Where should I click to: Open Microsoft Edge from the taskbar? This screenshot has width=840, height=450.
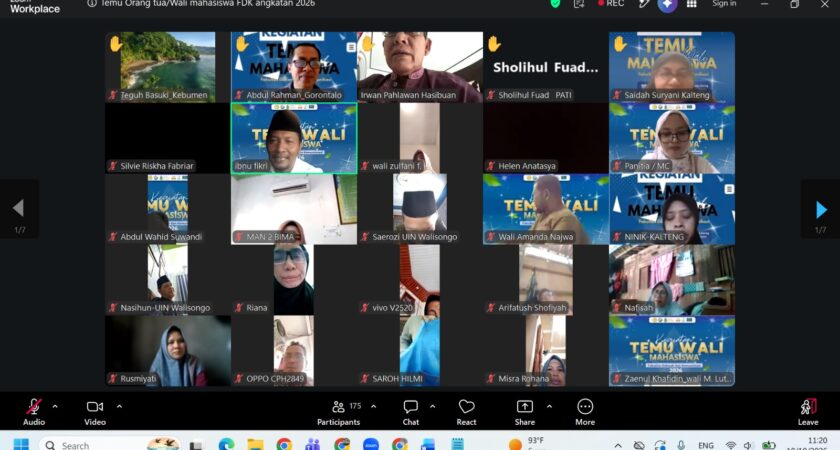(227, 444)
